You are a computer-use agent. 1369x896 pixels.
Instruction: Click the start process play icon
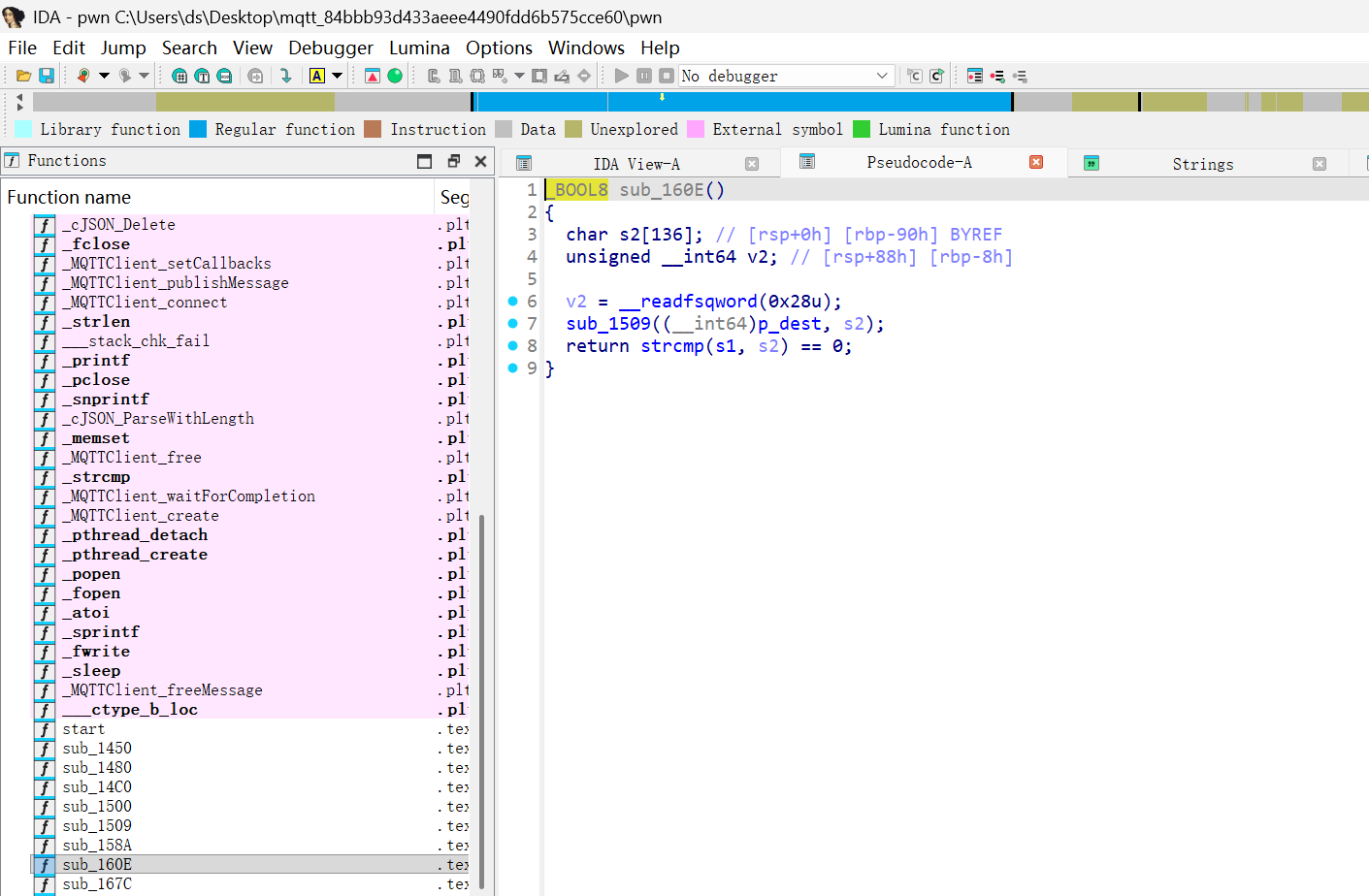(622, 76)
